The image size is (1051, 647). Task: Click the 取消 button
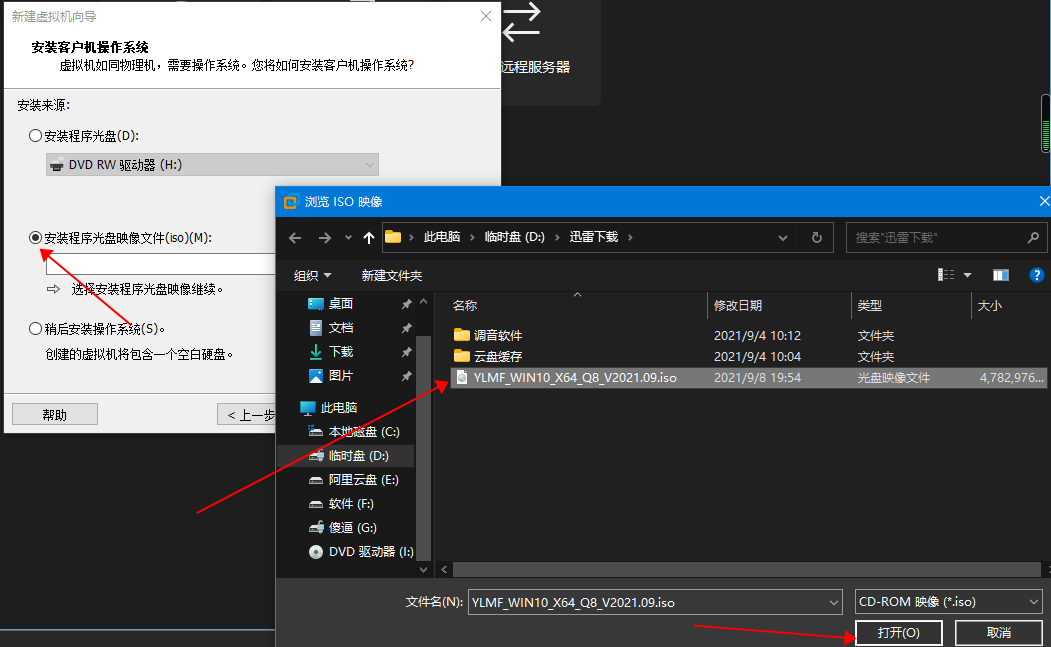(x=998, y=633)
